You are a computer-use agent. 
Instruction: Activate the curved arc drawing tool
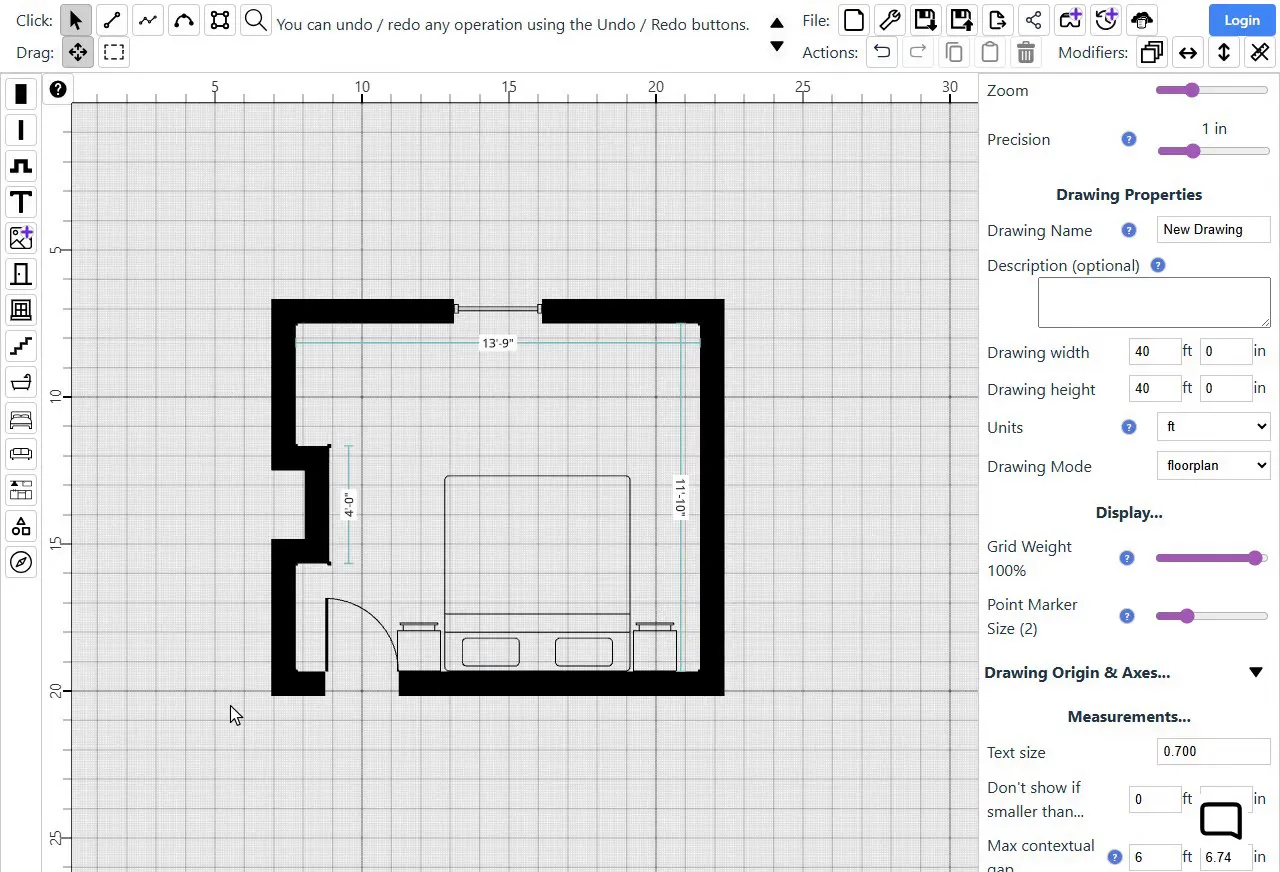[184, 20]
